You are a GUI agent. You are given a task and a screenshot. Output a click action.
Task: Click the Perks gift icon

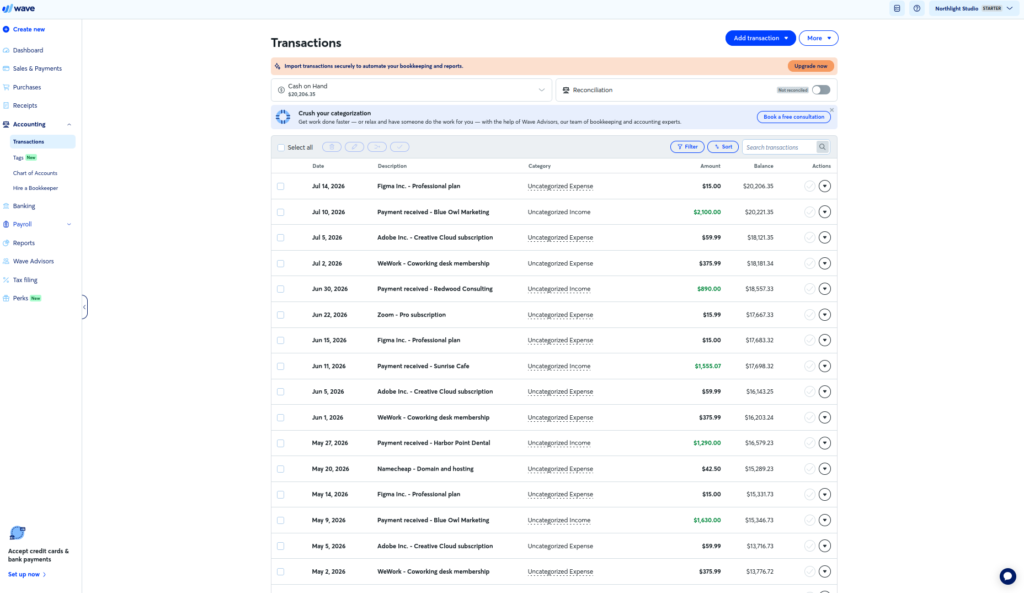(6, 298)
